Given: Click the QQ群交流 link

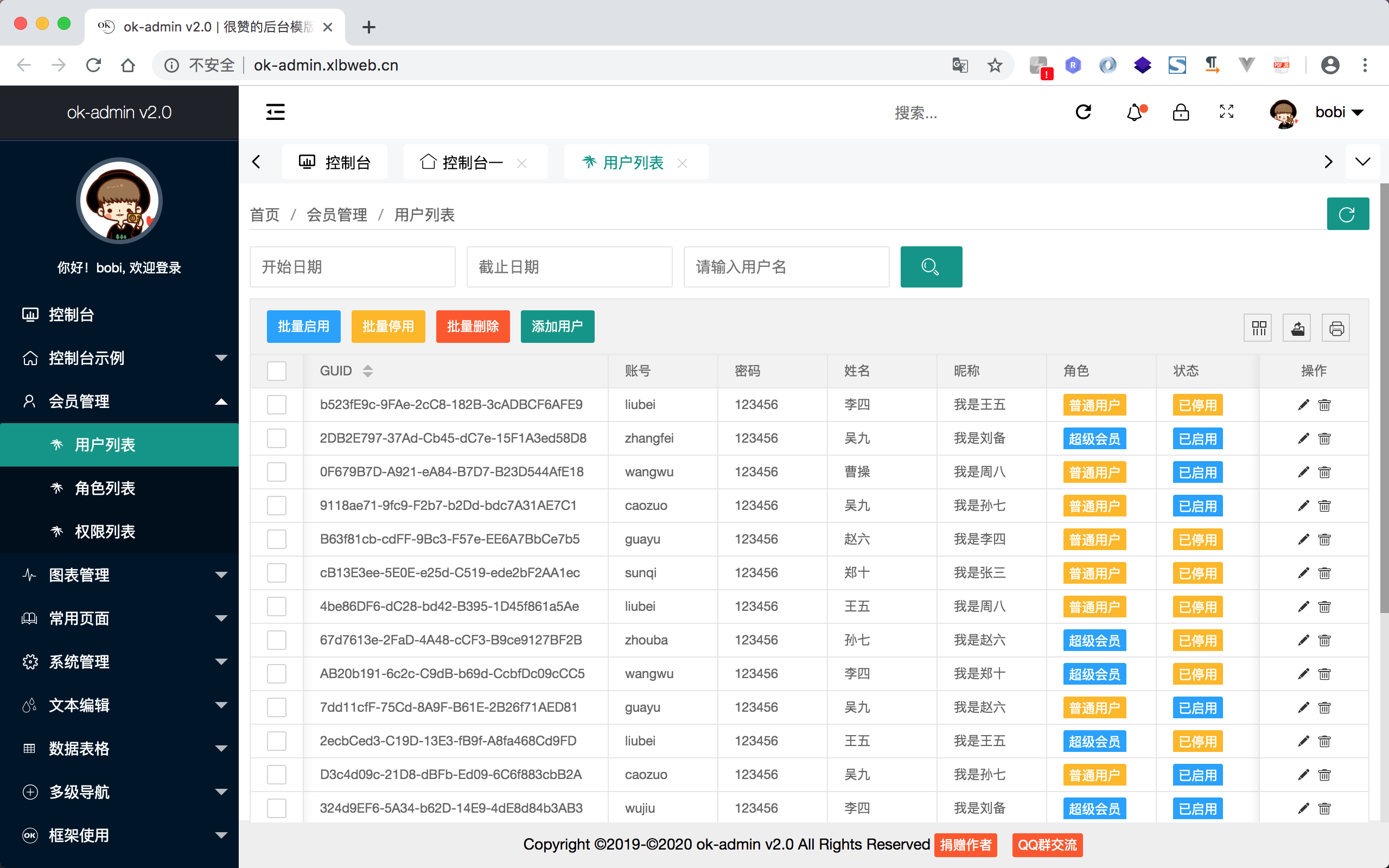Looking at the screenshot, I should click(x=1048, y=845).
